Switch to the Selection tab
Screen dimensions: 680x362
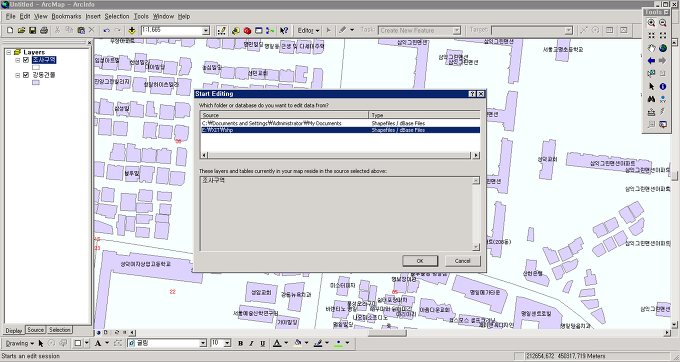[59, 330]
